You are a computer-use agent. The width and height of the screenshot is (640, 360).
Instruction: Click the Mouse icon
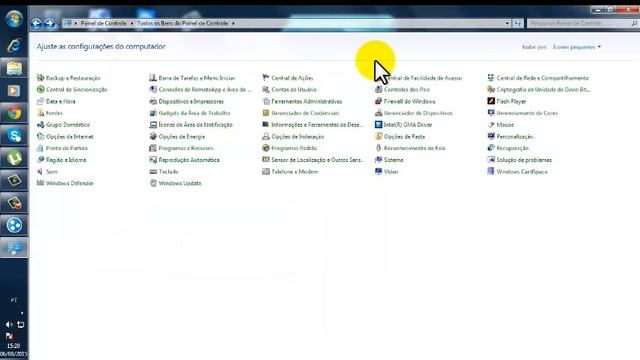tap(491, 125)
